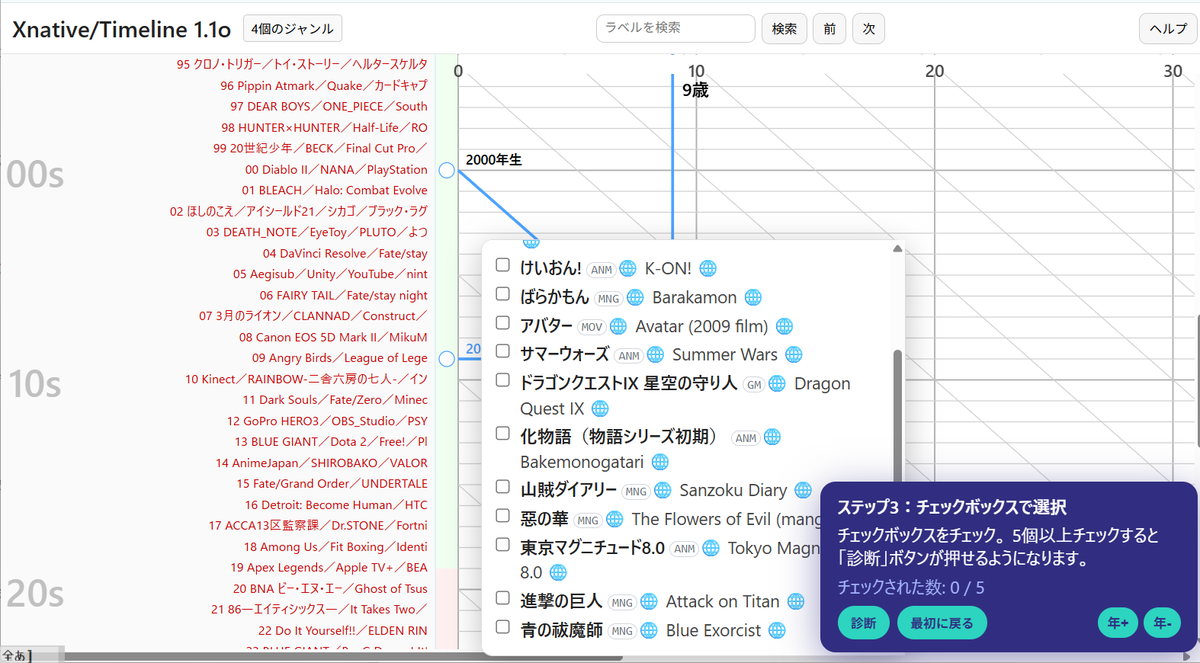
Task: Select row 11 Dark Souls／Fate/Zero
Action: pos(335,400)
